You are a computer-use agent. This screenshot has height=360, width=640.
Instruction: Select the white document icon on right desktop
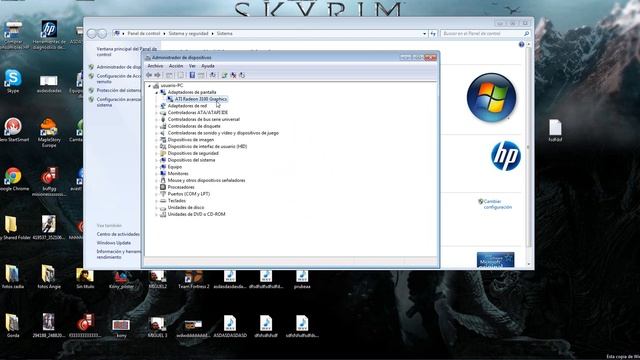click(x=555, y=130)
